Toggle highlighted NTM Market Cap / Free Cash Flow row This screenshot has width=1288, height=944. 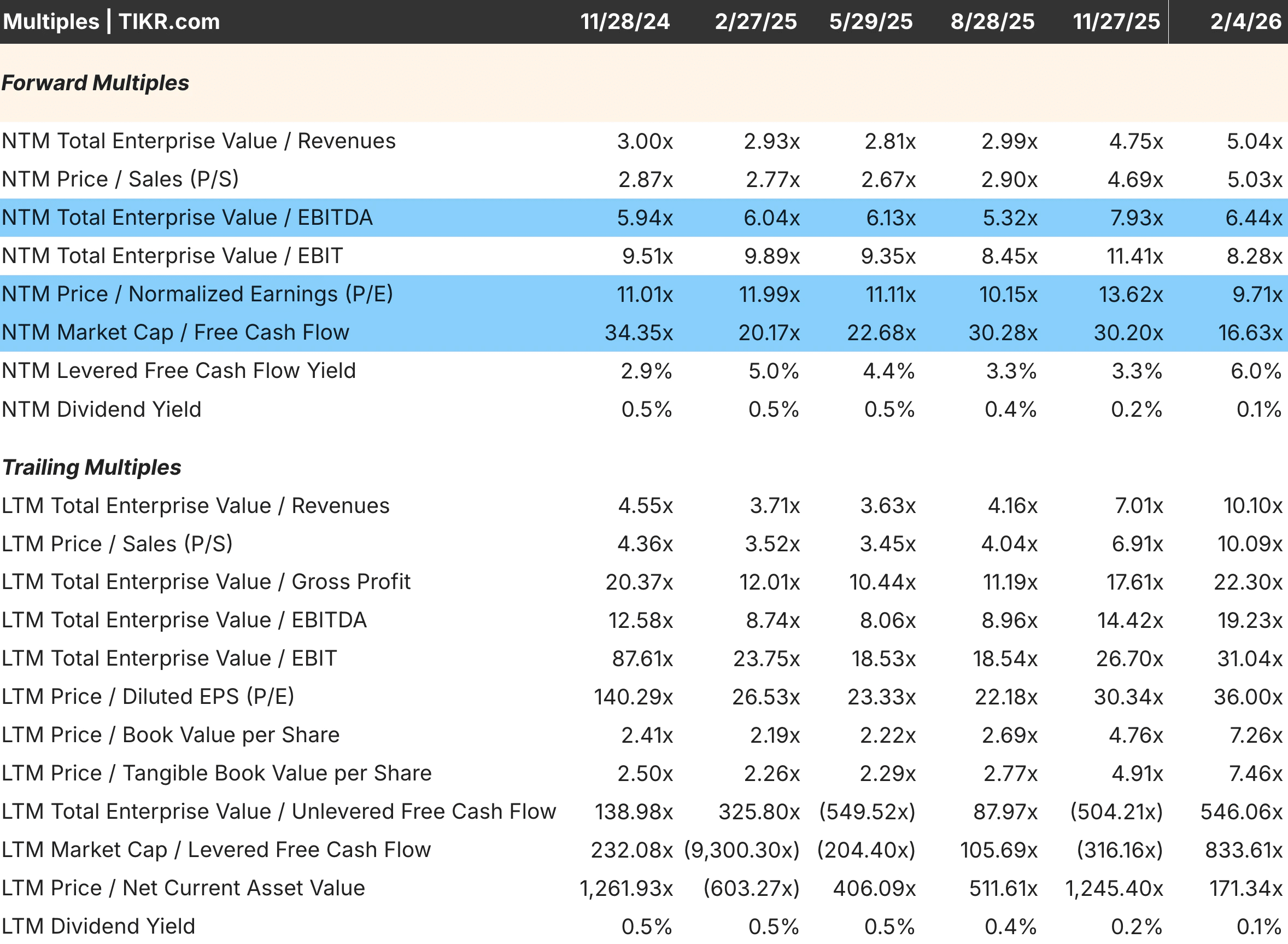[175, 333]
